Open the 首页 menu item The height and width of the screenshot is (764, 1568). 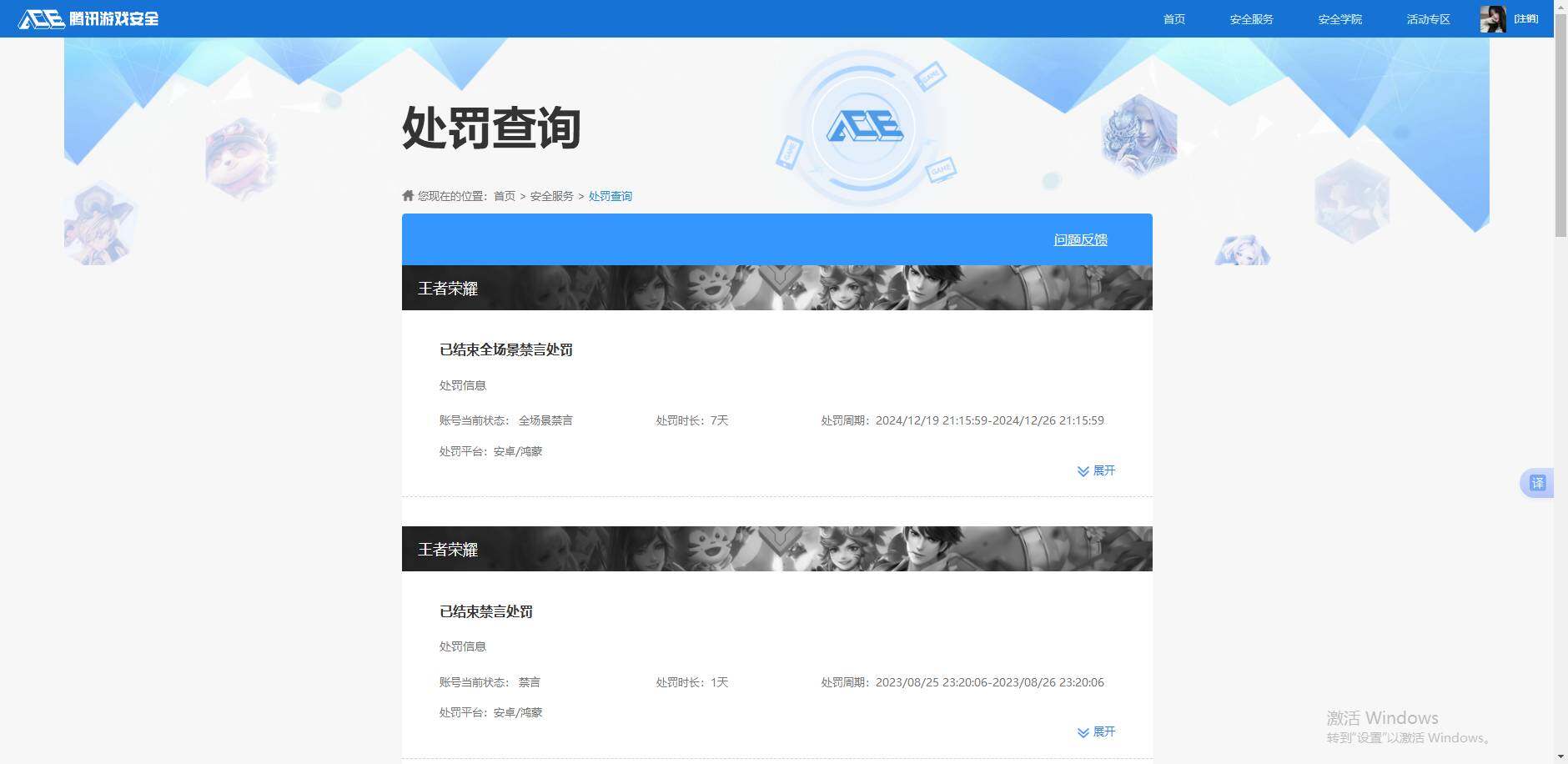coord(1173,18)
